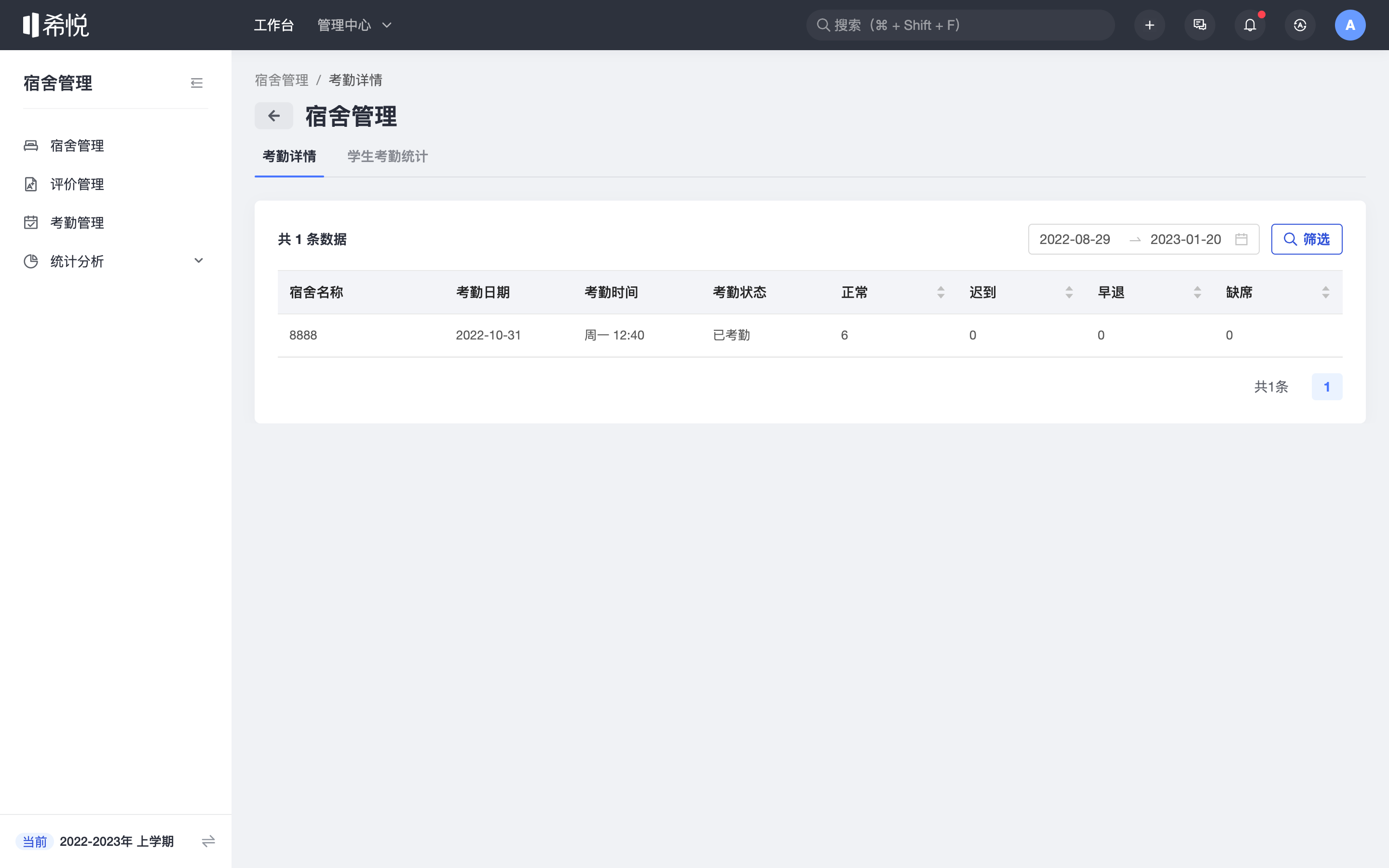Click the time cell 周一 12:40
The image size is (1389, 868).
[614, 335]
